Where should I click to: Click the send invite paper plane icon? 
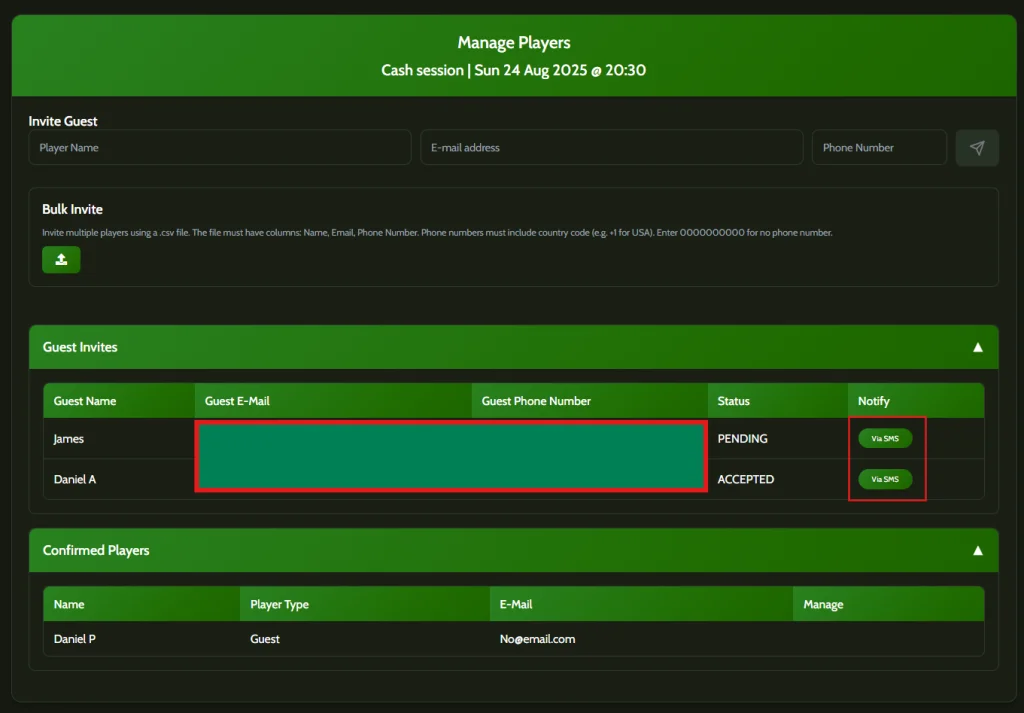coord(977,148)
